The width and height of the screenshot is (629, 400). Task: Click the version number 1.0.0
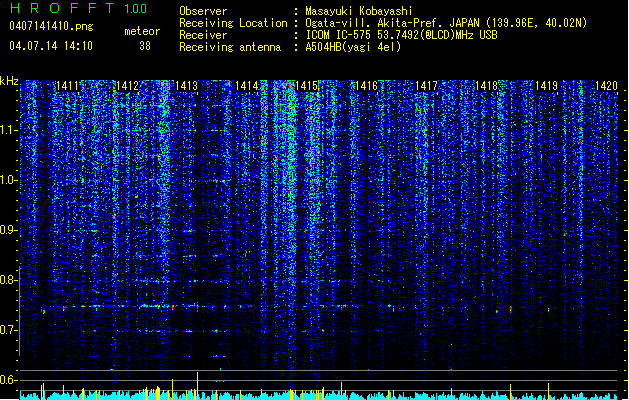point(136,9)
